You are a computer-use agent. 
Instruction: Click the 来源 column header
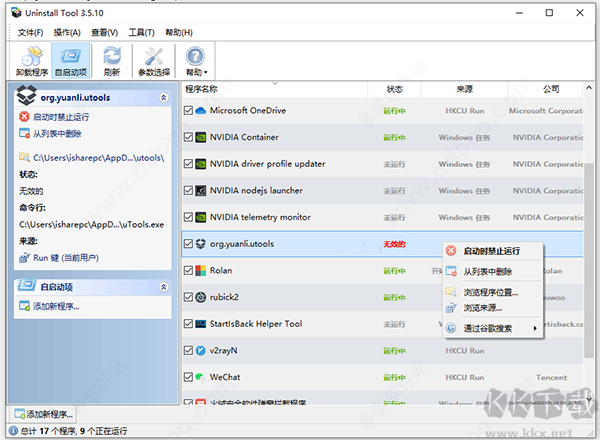click(x=464, y=89)
